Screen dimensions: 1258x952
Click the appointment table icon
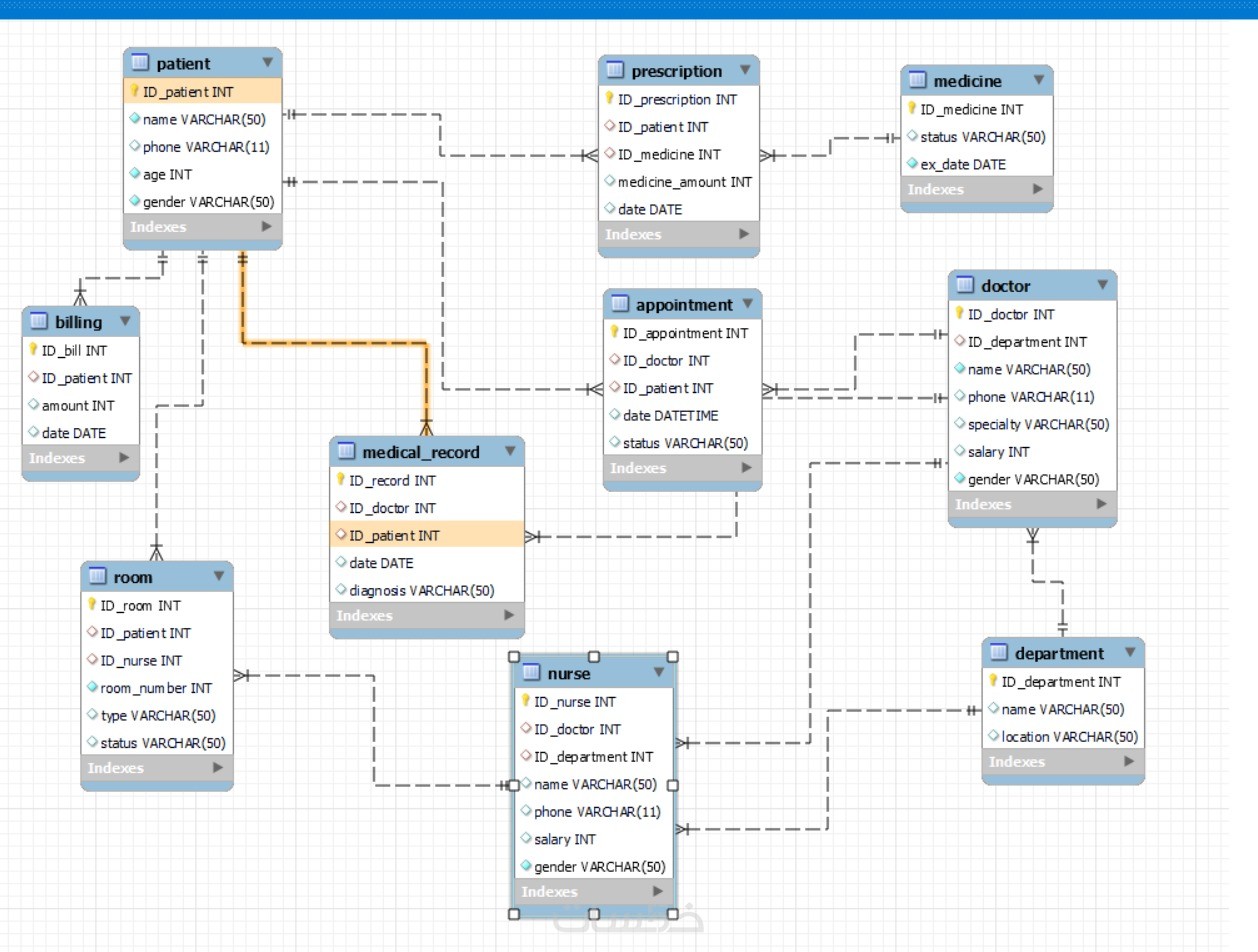(x=620, y=305)
